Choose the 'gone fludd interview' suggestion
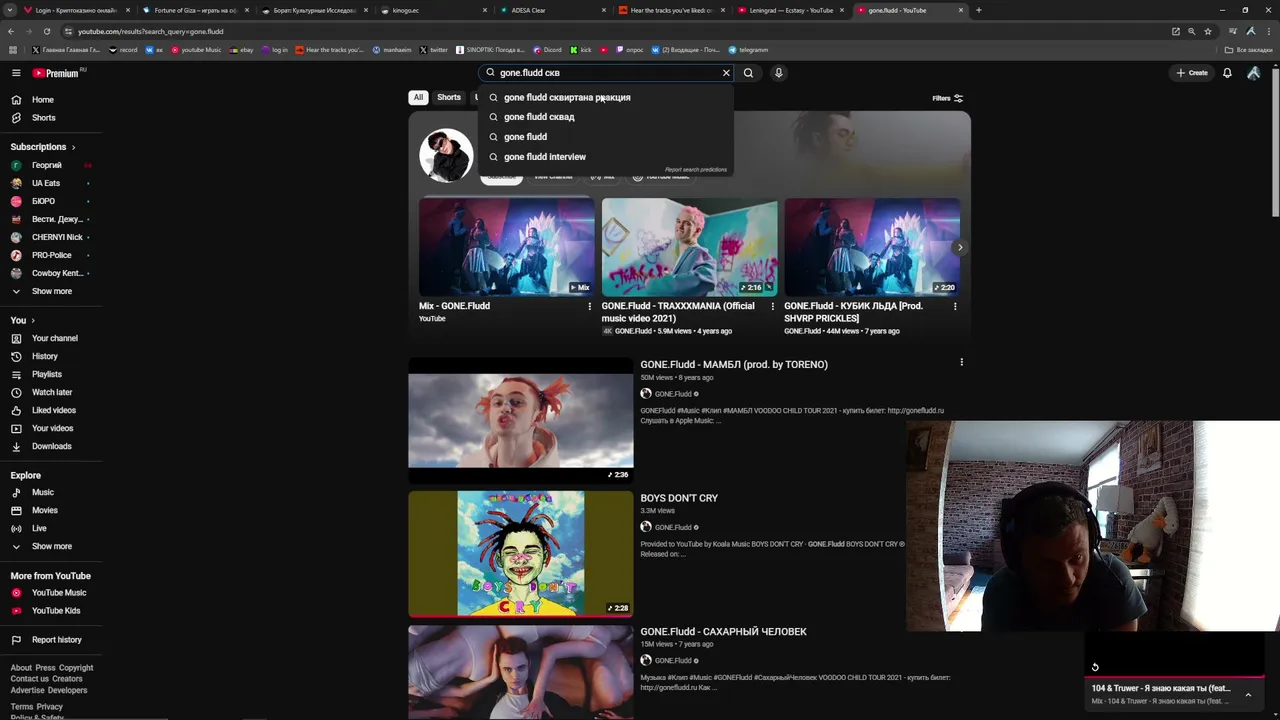 coord(606,157)
